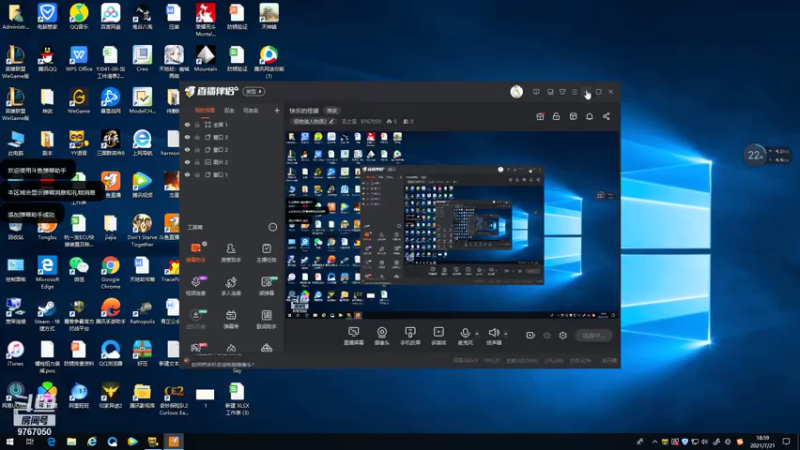
Task: Open the gift box icon above the preview
Action: point(540,116)
